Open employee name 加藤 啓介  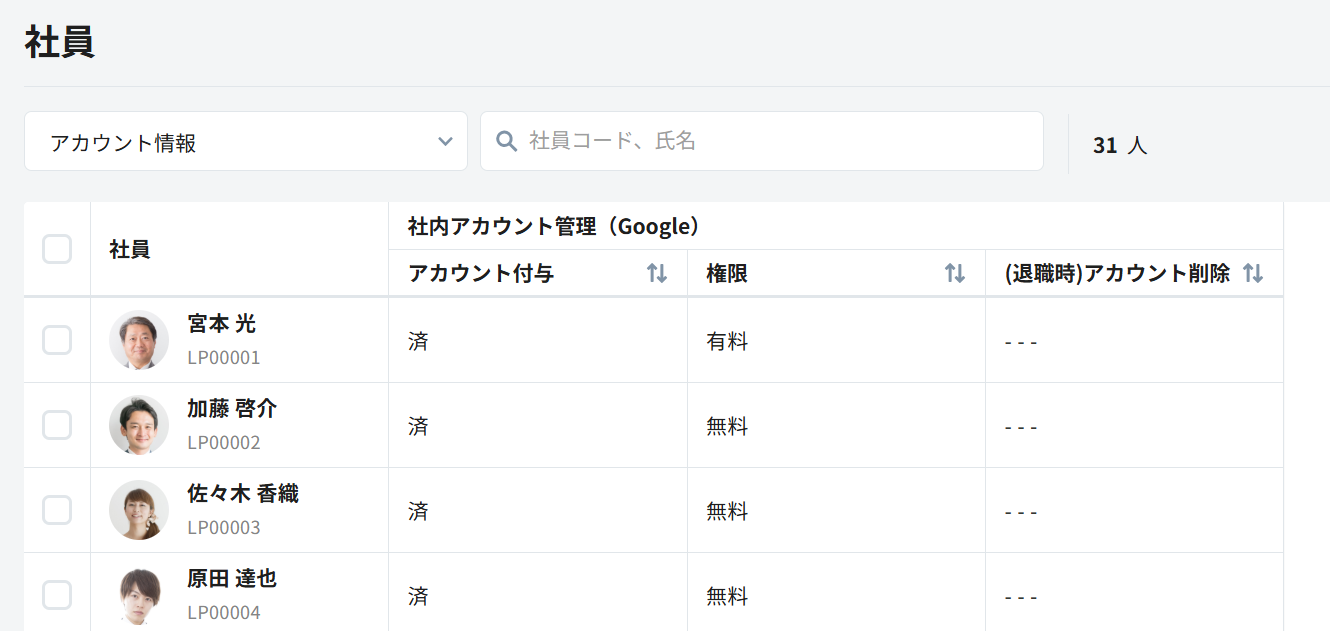232,409
